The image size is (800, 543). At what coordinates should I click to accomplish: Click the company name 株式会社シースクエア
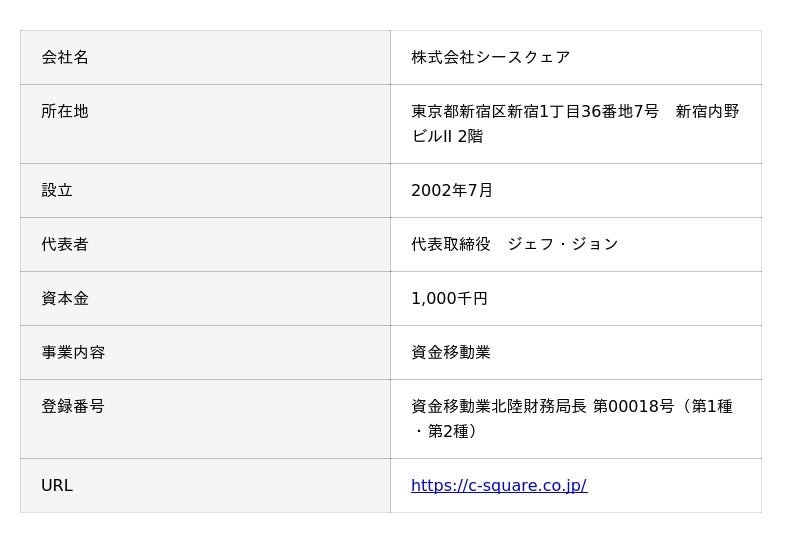coord(490,58)
